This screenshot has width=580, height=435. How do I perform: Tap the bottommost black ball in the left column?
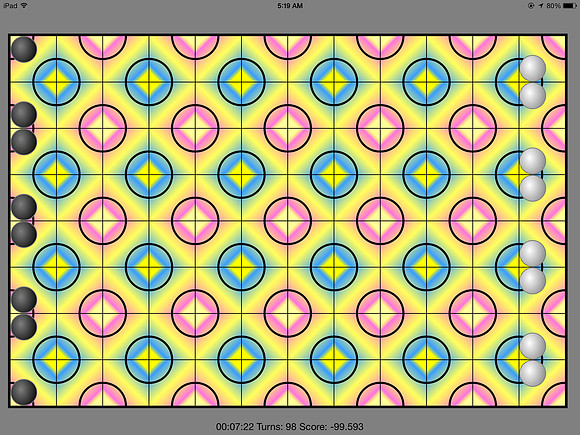(x=24, y=392)
